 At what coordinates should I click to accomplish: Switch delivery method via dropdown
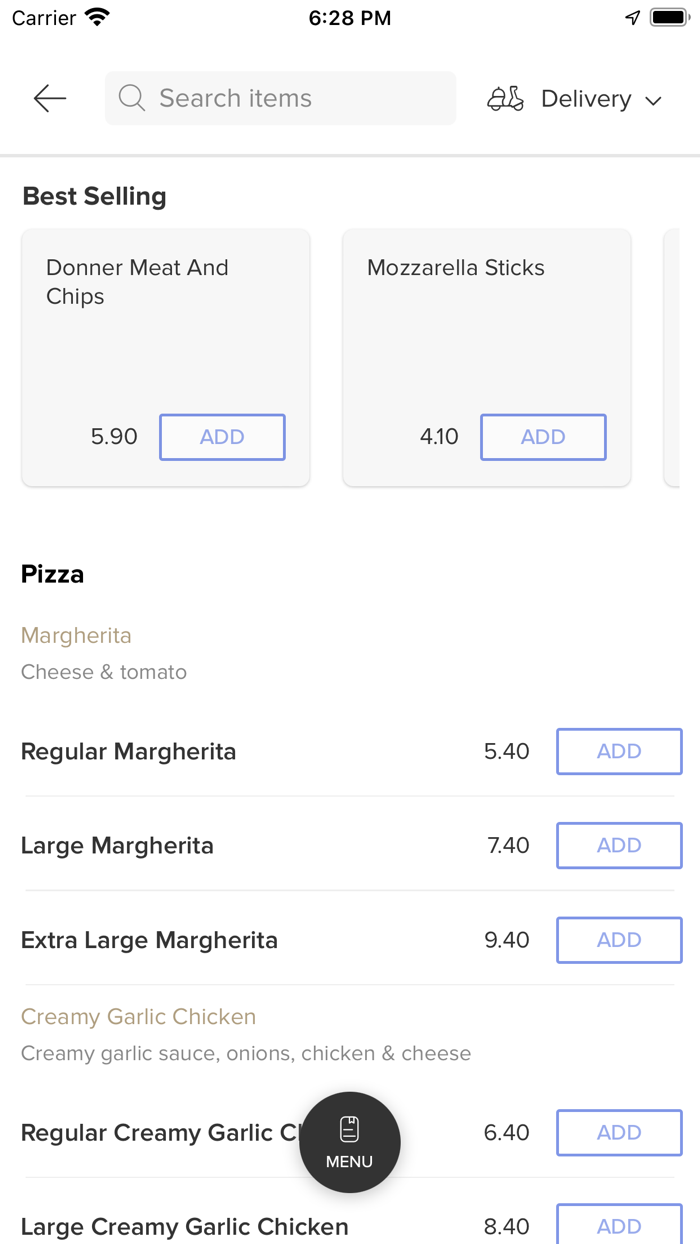coord(586,98)
